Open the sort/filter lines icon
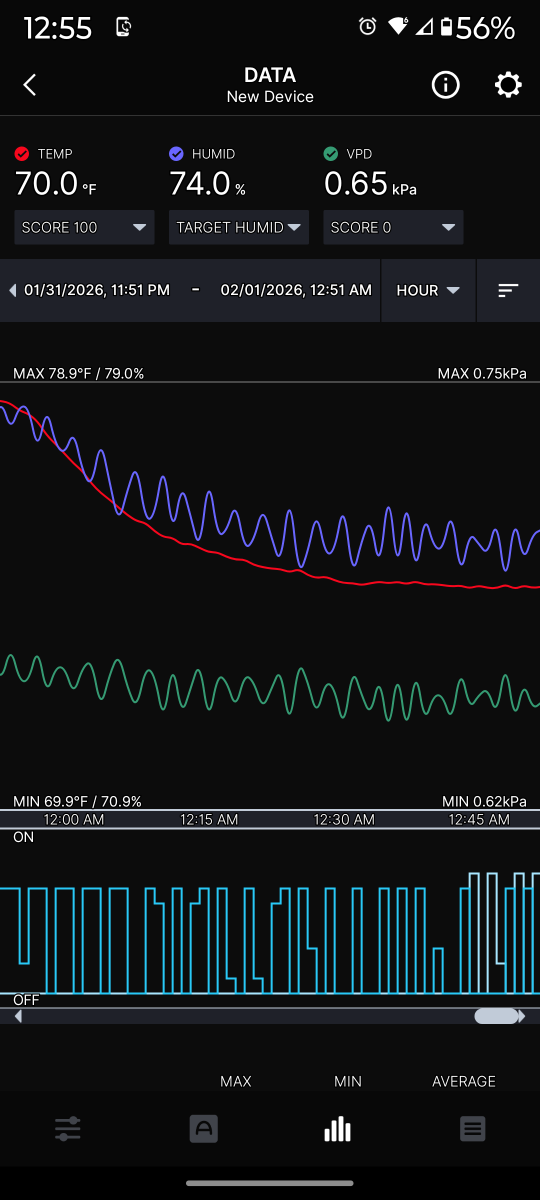The width and height of the screenshot is (540, 1200). point(508,290)
